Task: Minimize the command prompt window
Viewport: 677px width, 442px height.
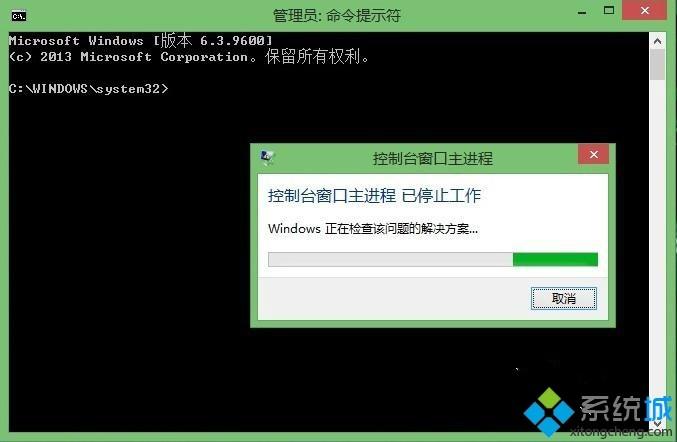Action: 582,12
